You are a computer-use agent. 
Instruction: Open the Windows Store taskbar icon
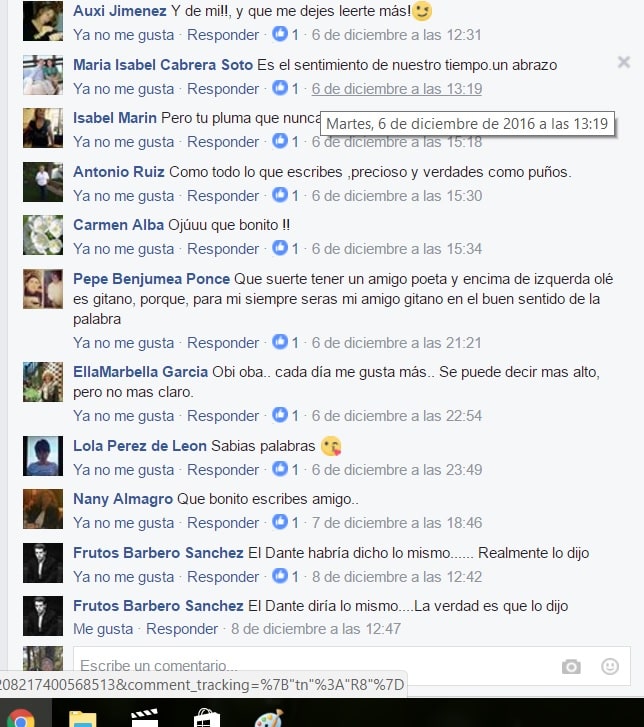[207, 718]
